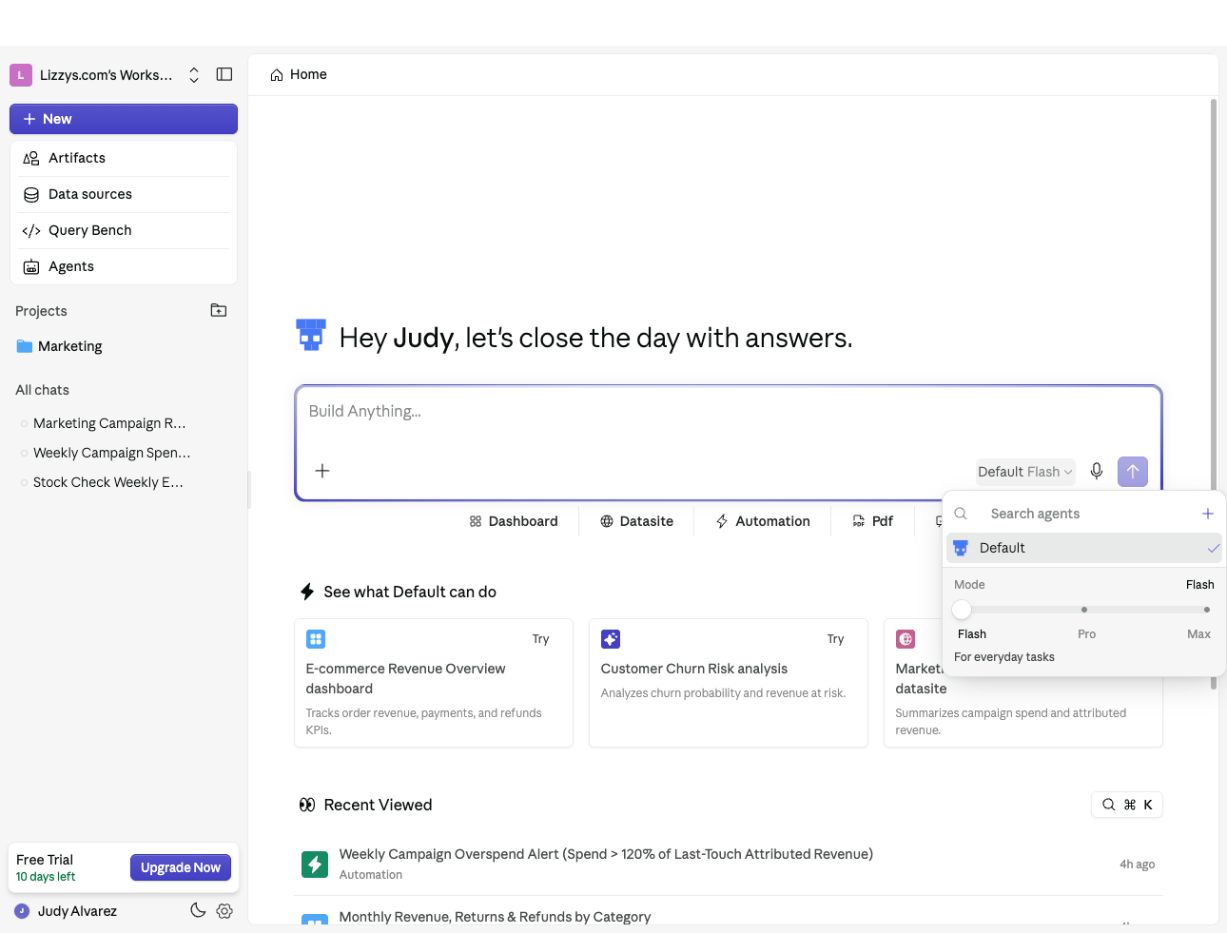Select the Automation quick action
This screenshot has width=1227, height=933.
[x=763, y=521]
